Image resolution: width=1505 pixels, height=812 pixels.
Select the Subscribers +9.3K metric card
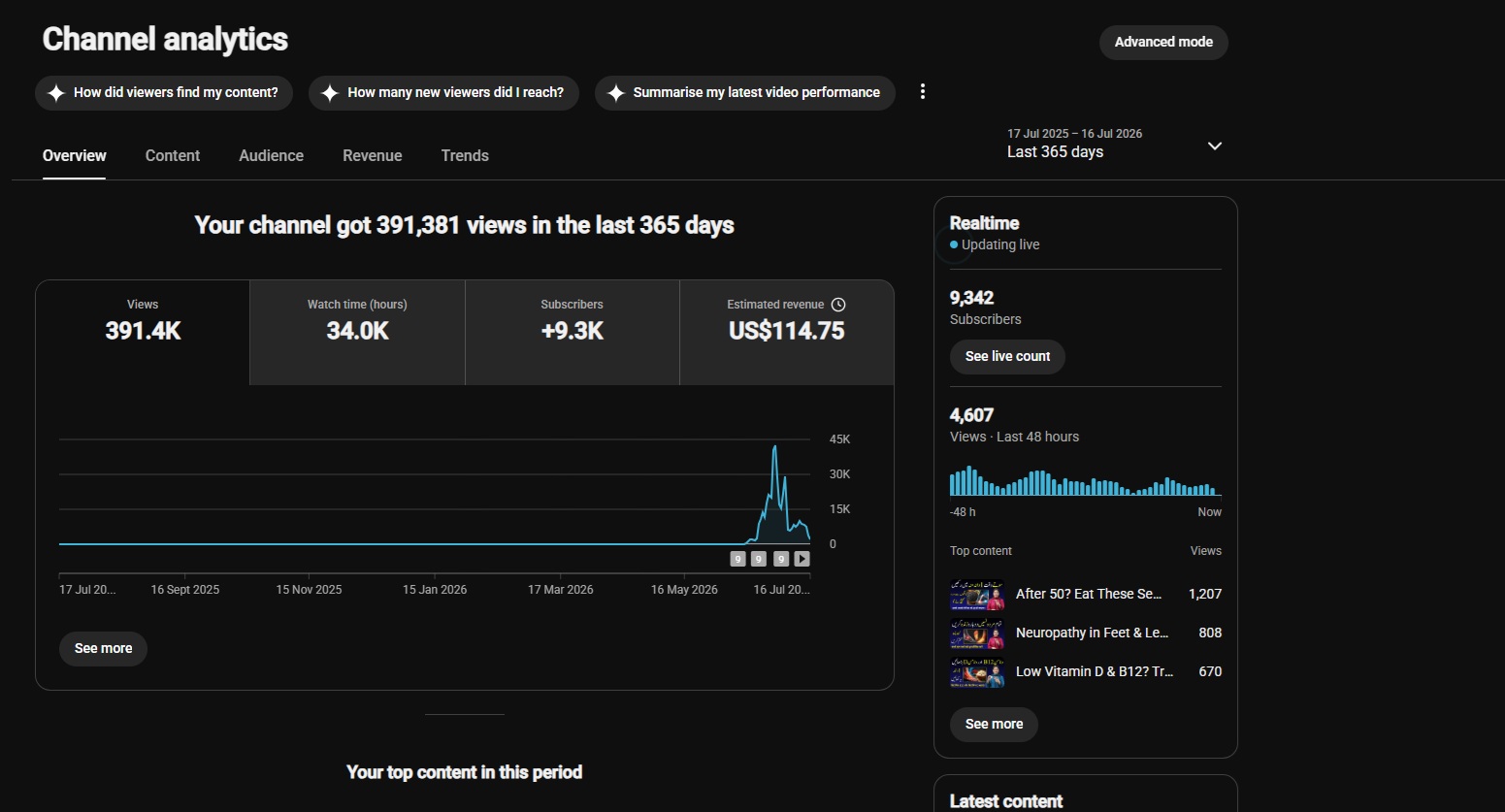click(x=573, y=333)
